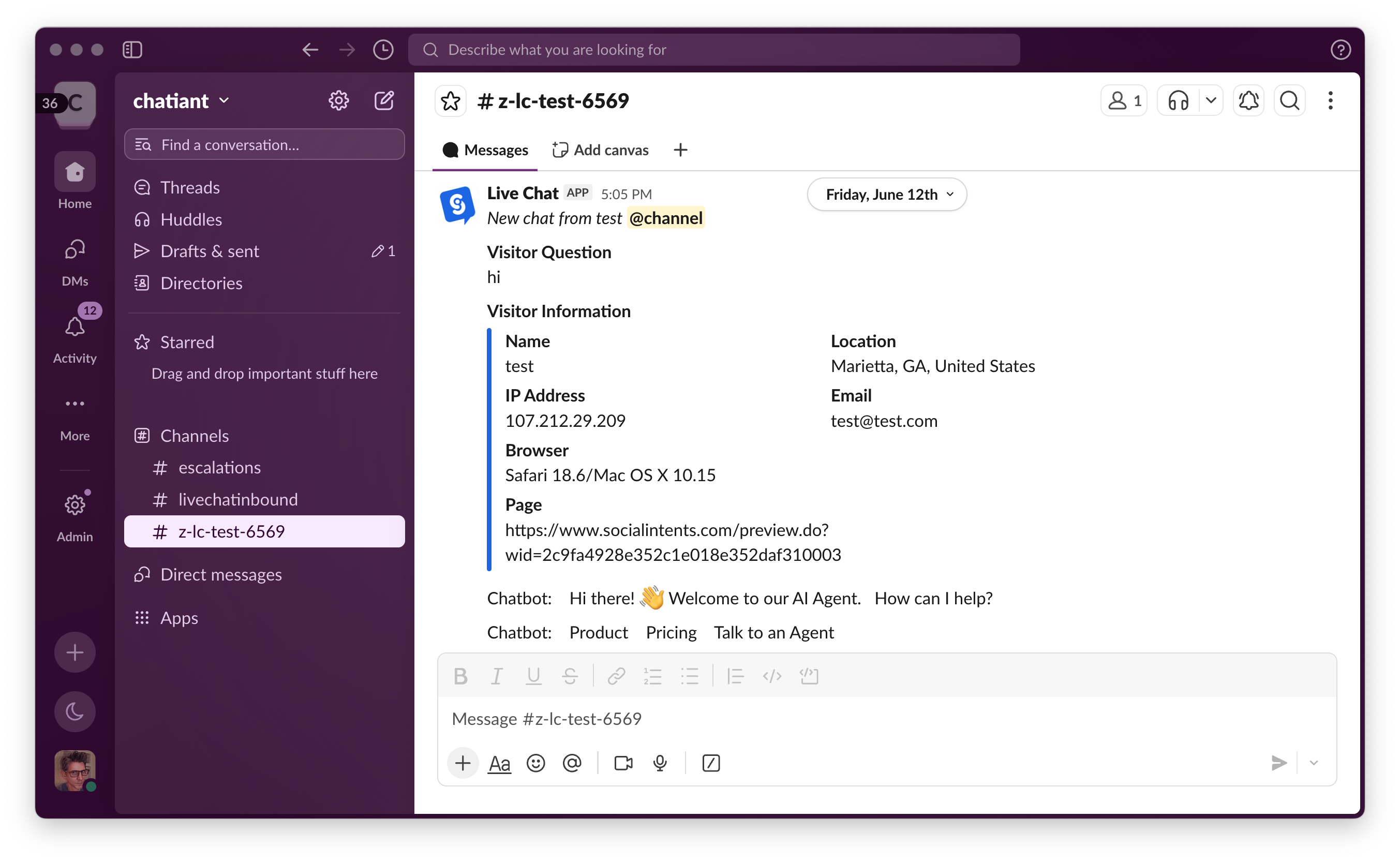
Task: Open Admin settings in left rail
Action: 75,515
